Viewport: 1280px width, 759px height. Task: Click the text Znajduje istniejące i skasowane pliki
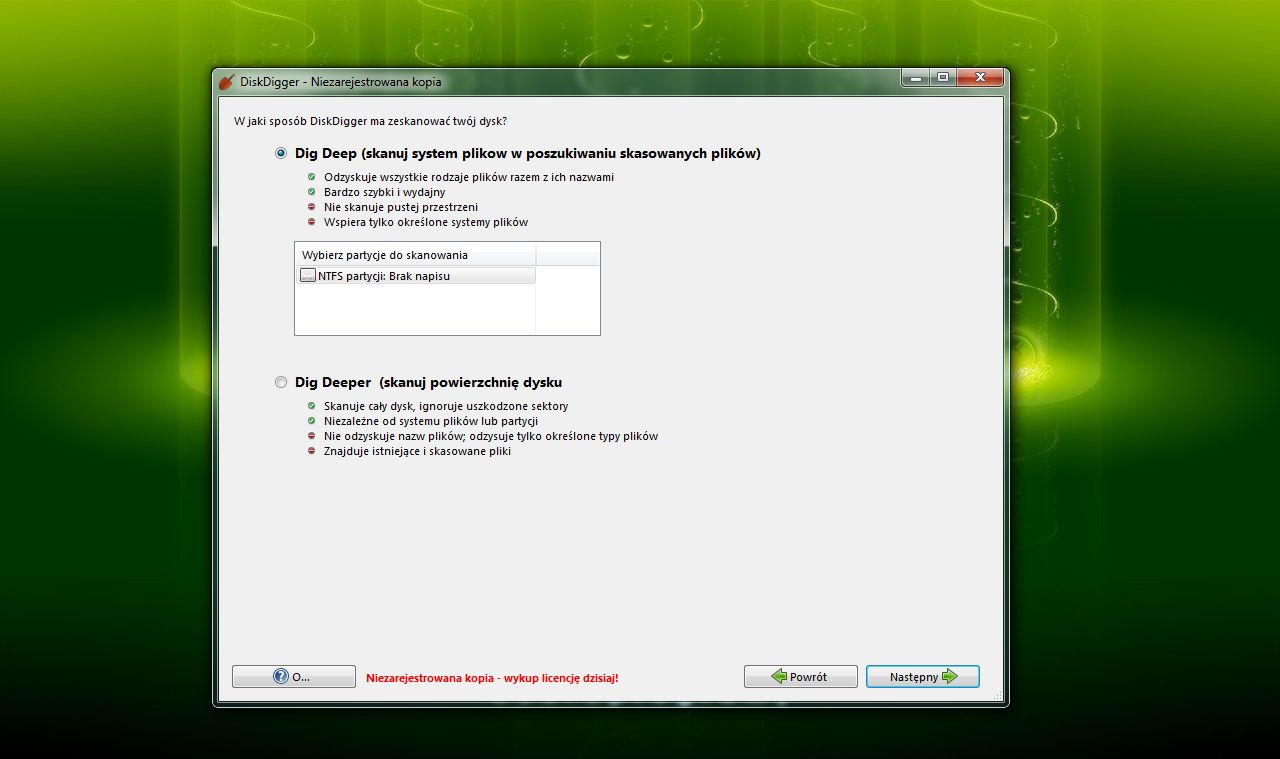417,451
